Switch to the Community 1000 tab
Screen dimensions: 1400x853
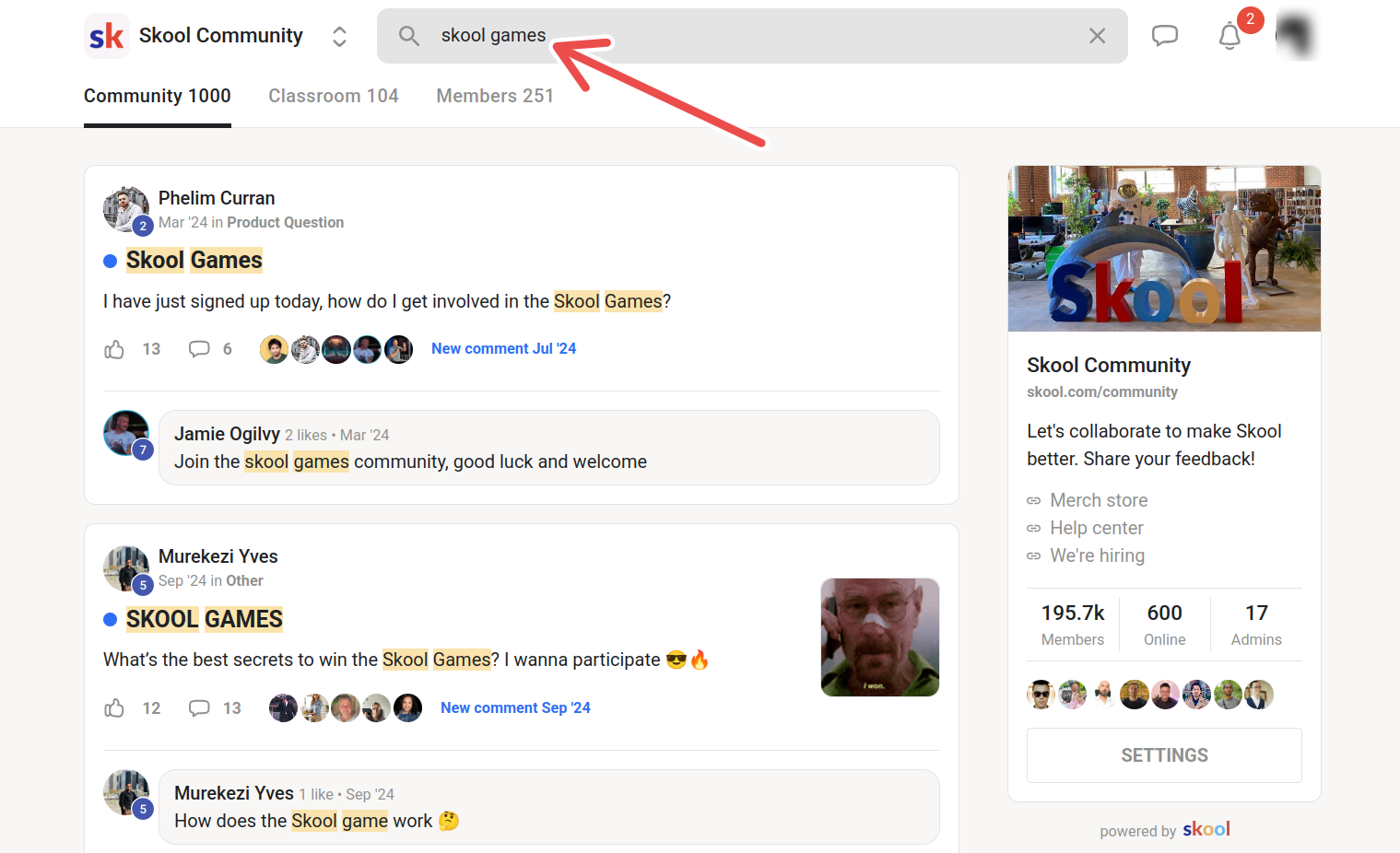(x=158, y=96)
